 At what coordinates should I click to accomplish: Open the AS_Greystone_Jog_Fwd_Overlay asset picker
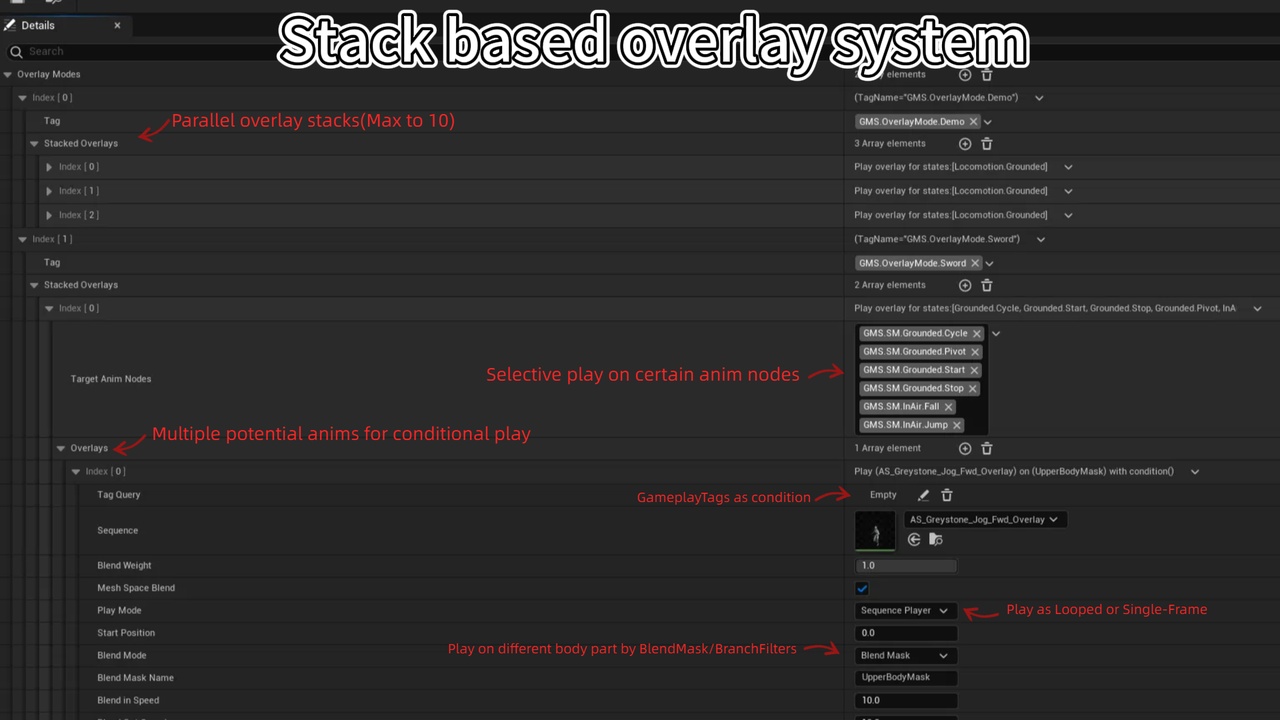983,519
